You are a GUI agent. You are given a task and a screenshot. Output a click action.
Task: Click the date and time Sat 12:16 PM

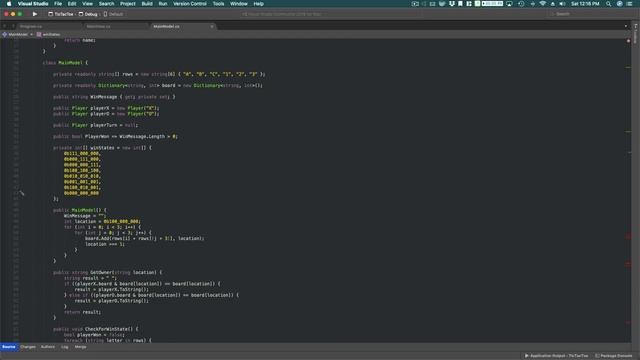pos(585,4)
